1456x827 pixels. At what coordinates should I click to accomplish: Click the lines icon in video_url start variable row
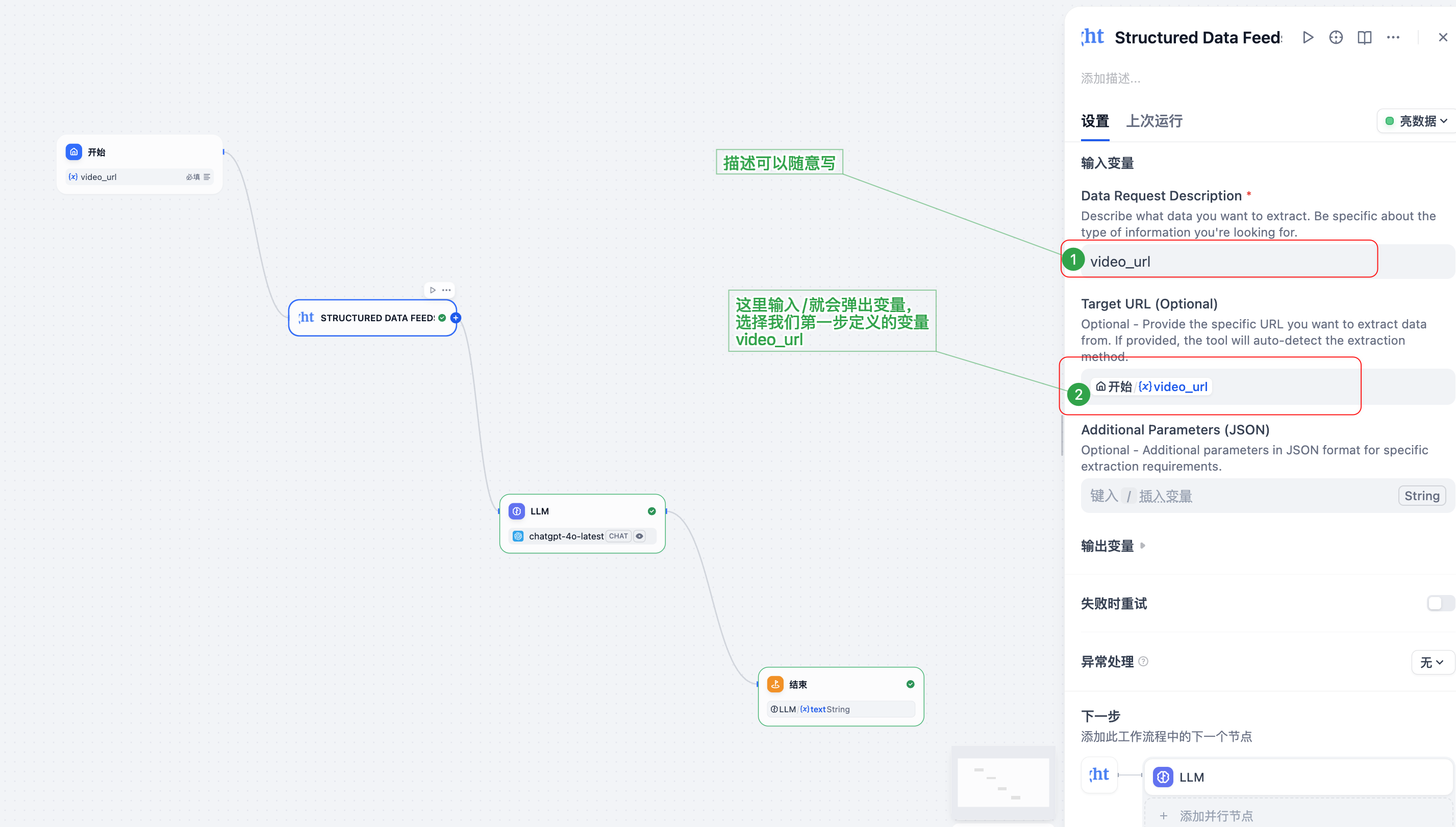[207, 176]
